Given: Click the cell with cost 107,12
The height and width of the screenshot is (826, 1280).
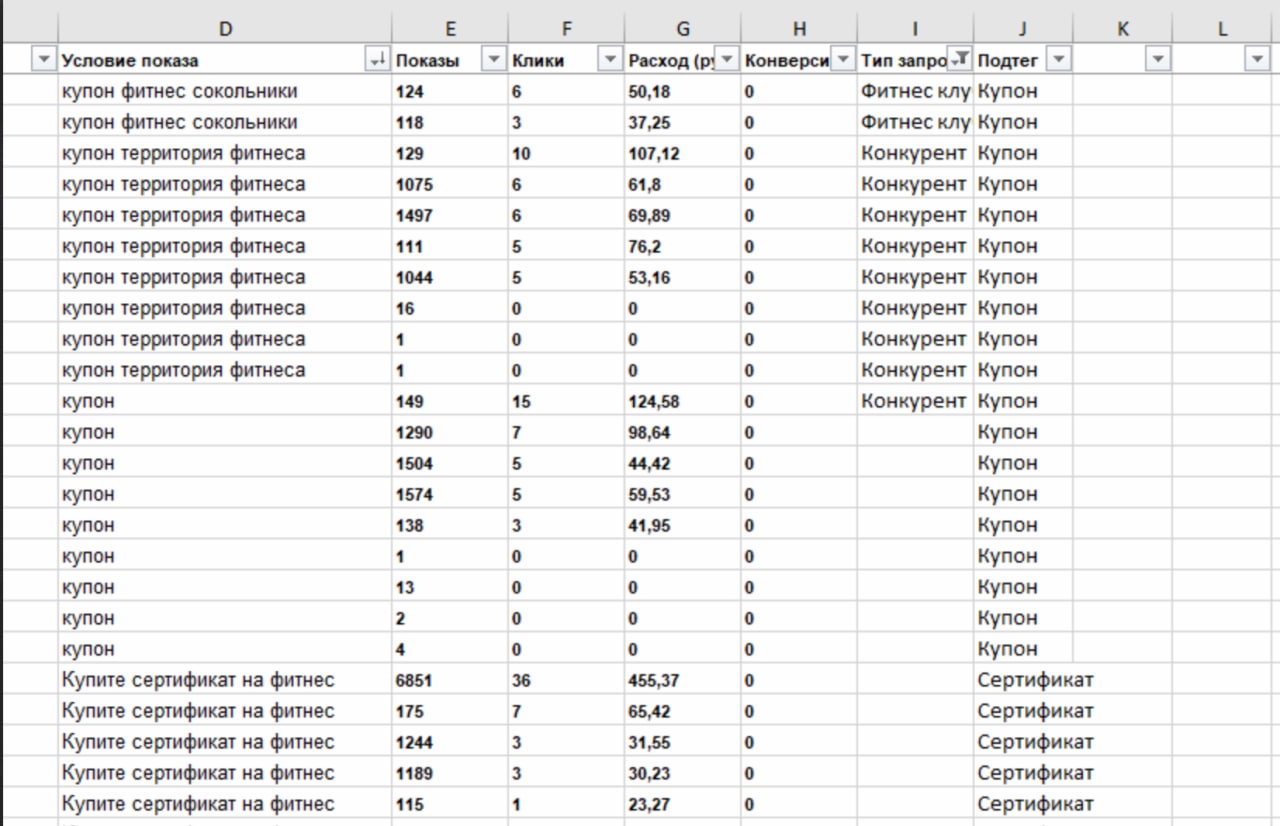Looking at the screenshot, I should coord(683,153).
